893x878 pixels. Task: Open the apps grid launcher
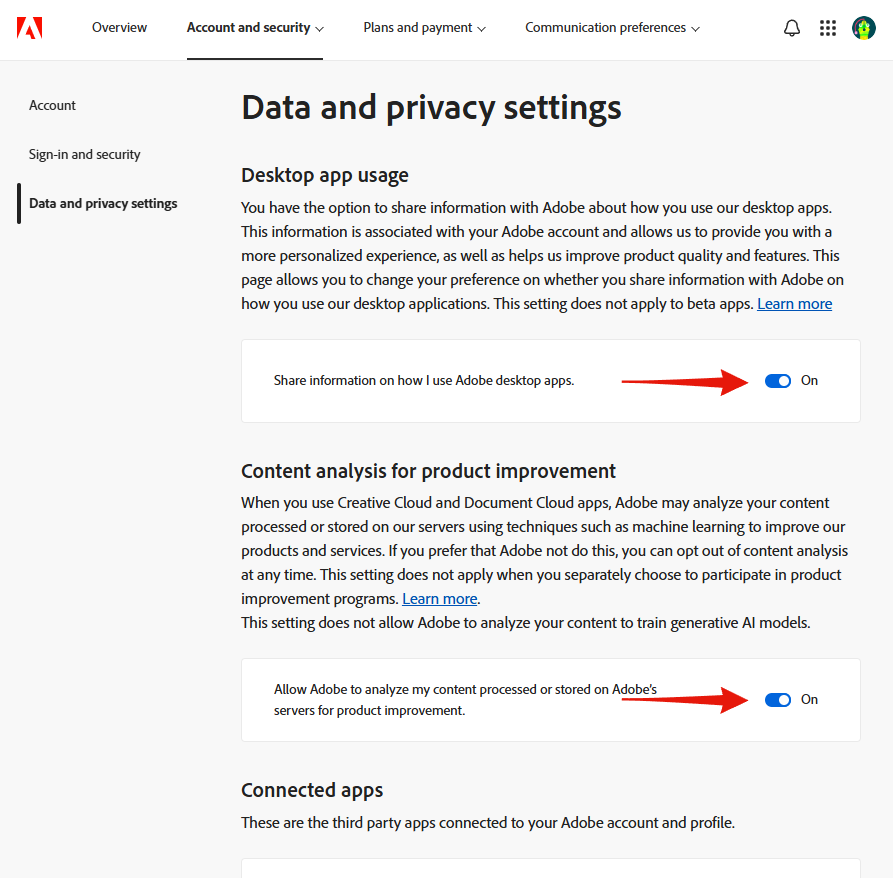[x=828, y=28]
